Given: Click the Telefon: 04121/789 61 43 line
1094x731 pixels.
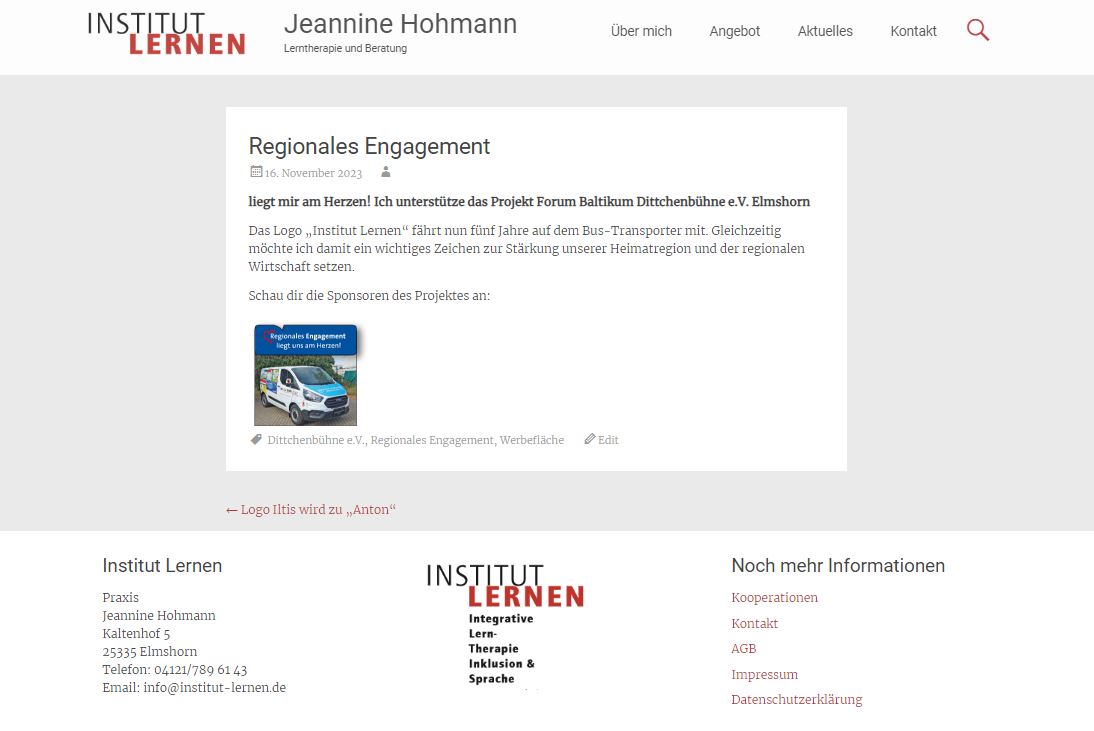Looking at the screenshot, I should (174, 670).
